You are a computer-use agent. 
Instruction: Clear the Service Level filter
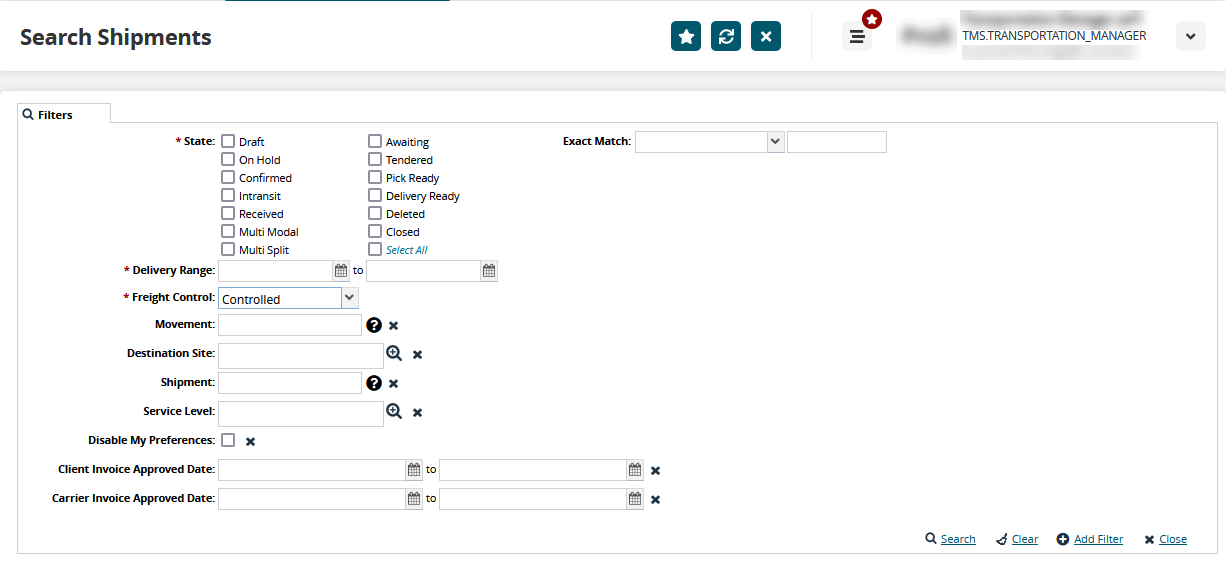418,412
